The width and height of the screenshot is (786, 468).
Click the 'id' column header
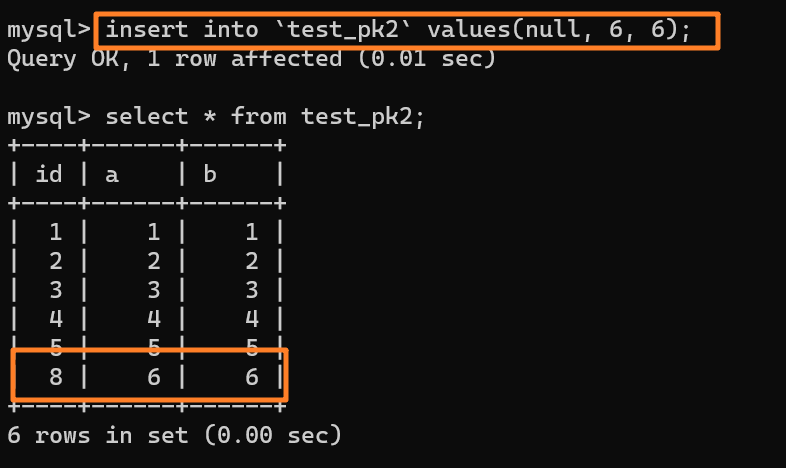click(x=49, y=175)
